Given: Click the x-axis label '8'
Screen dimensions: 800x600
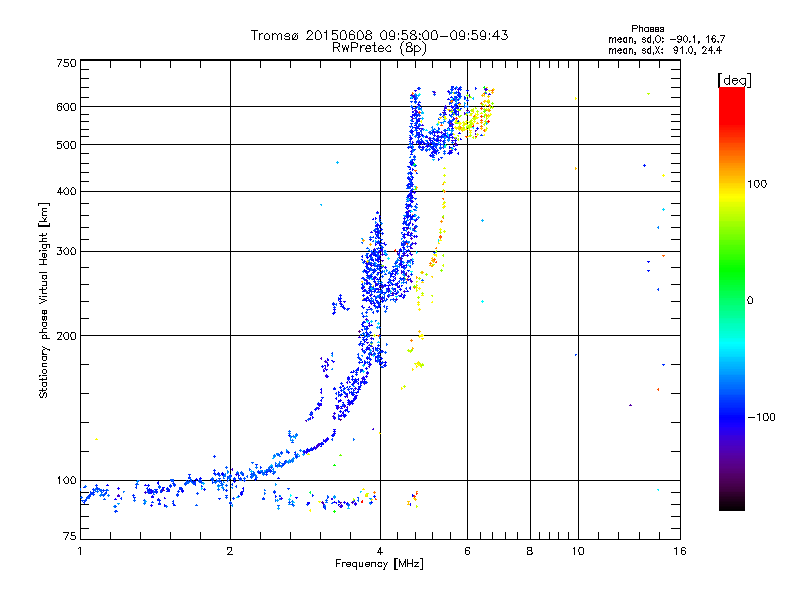Looking at the screenshot, I should (x=530, y=551).
